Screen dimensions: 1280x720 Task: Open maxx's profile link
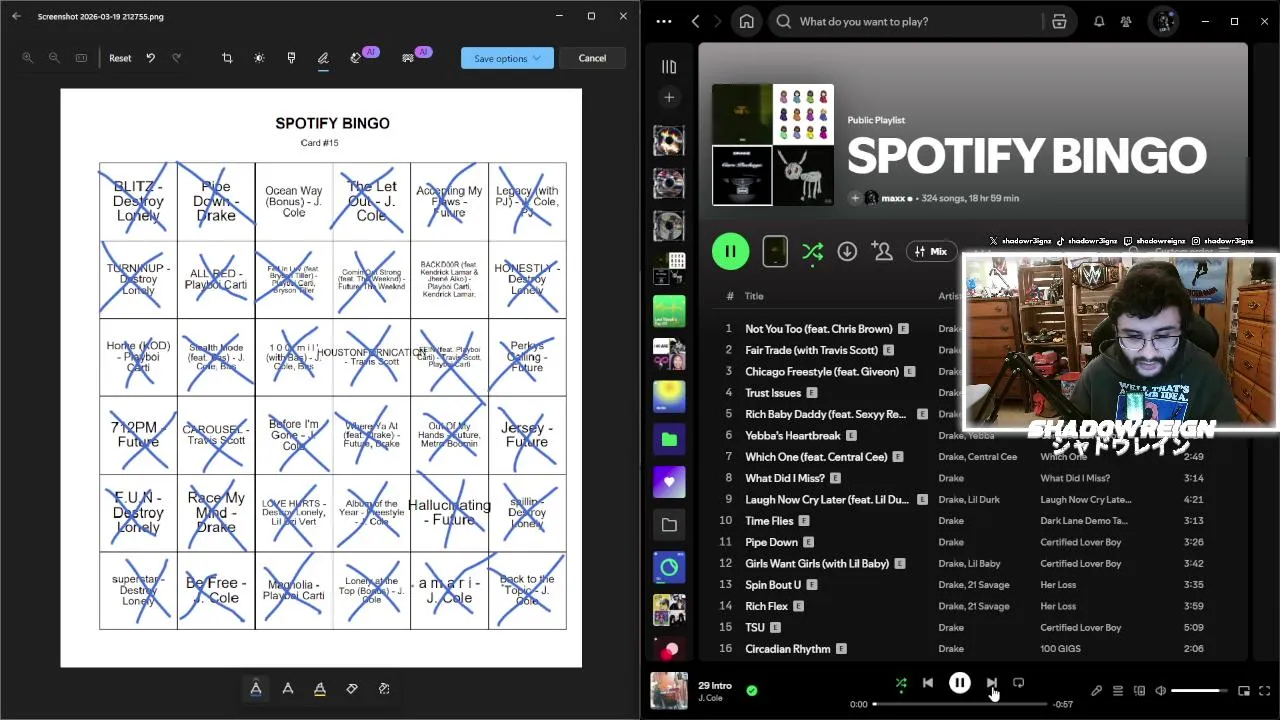(893, 198)
